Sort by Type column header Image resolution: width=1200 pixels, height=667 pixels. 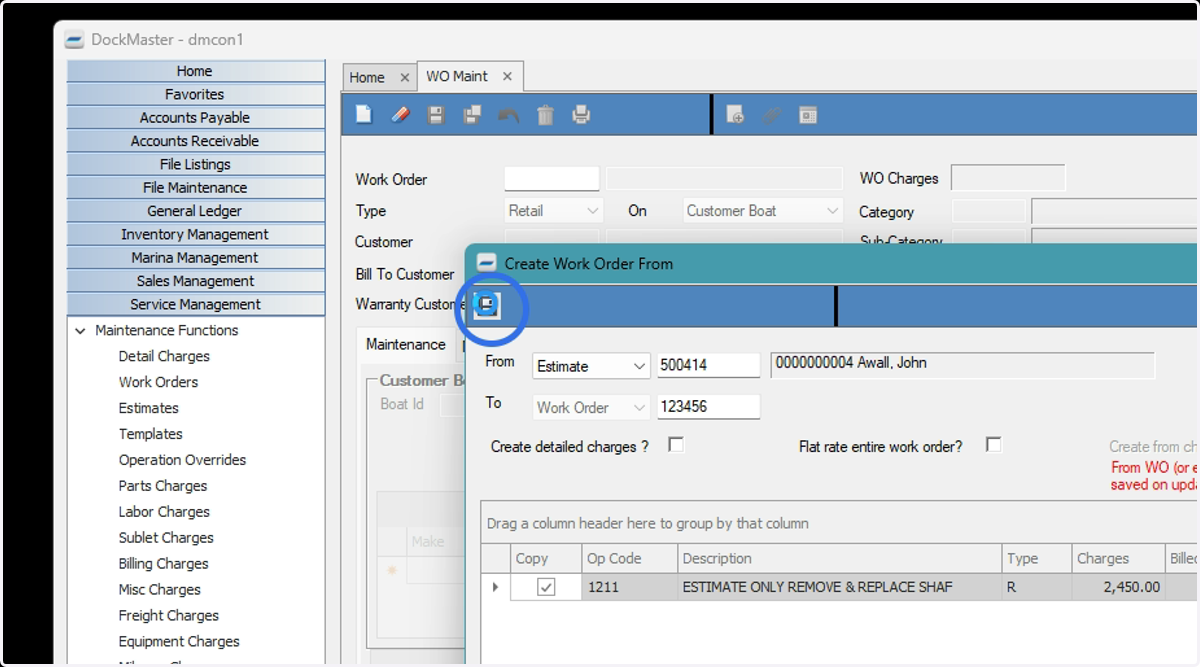(x=1036, y=558)
